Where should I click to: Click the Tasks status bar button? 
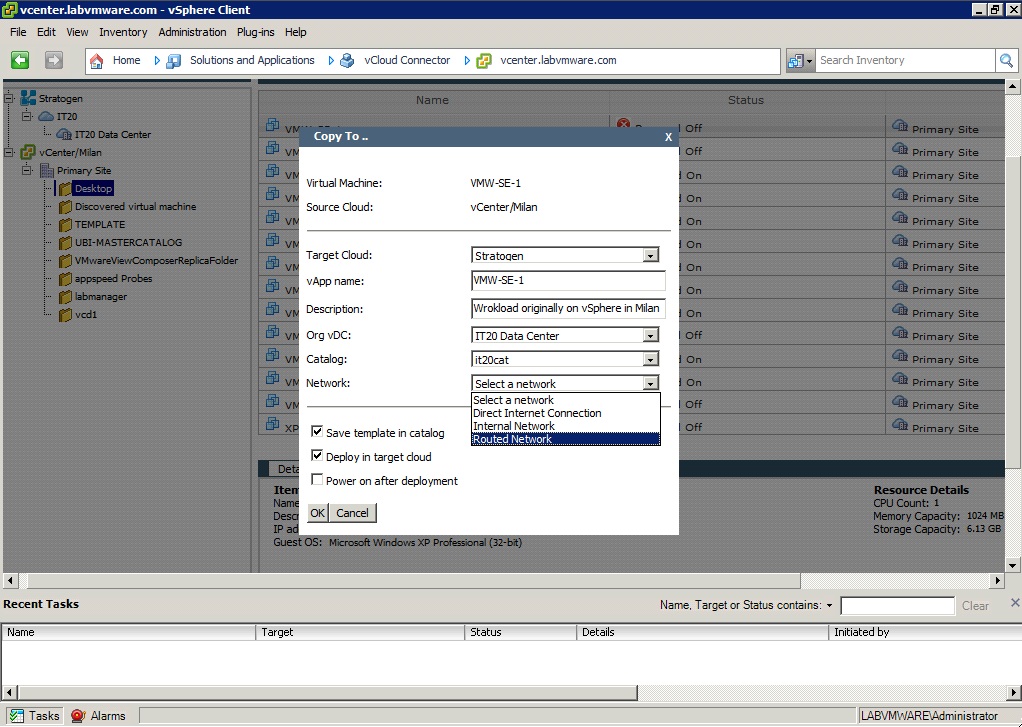34,716
